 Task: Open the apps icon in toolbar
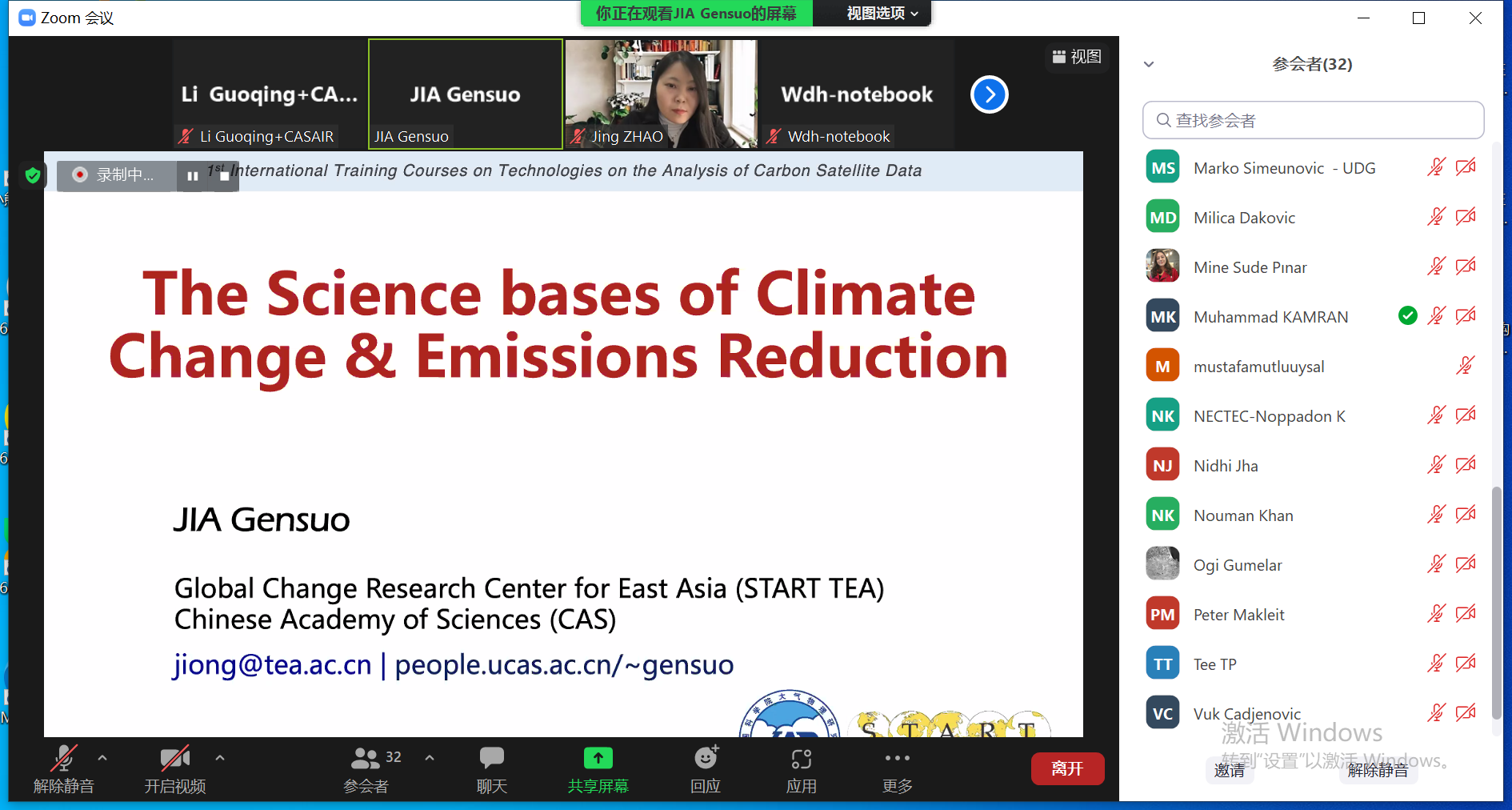pyautogui.click(x=801, y=758)
